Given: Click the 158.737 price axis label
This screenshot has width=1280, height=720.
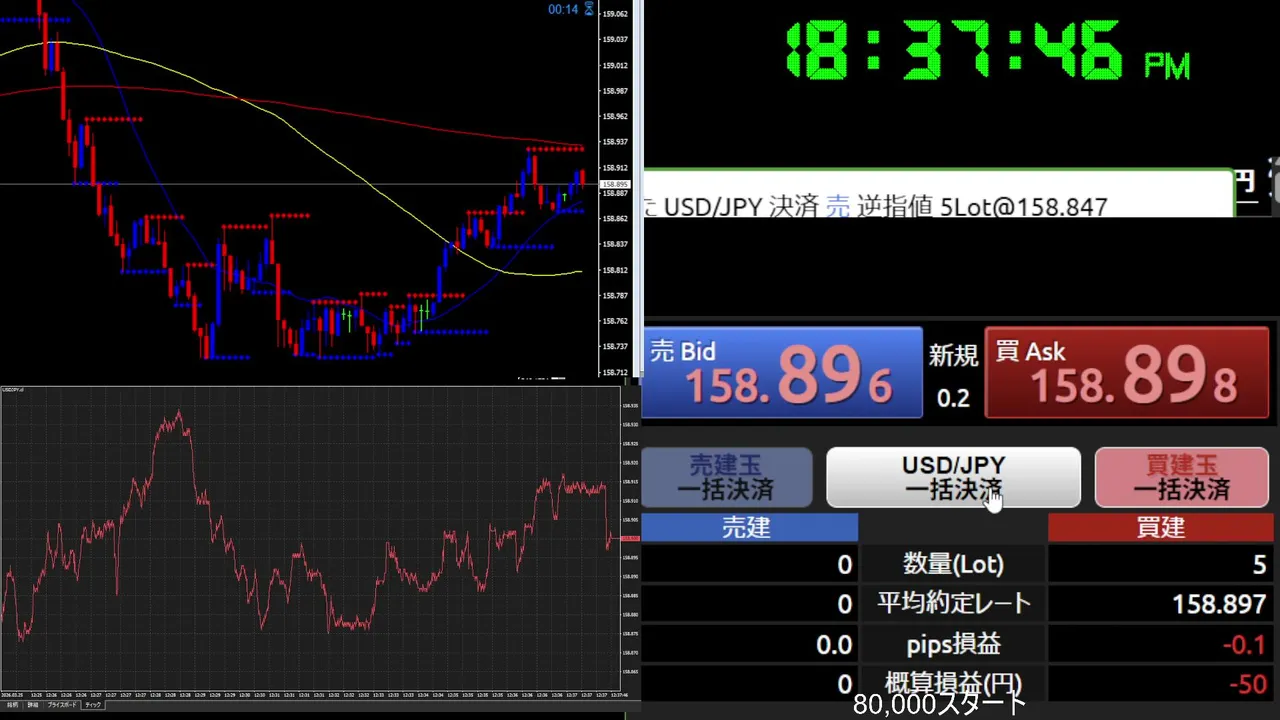Looking at the screenshot, I should tap(615, 346).
